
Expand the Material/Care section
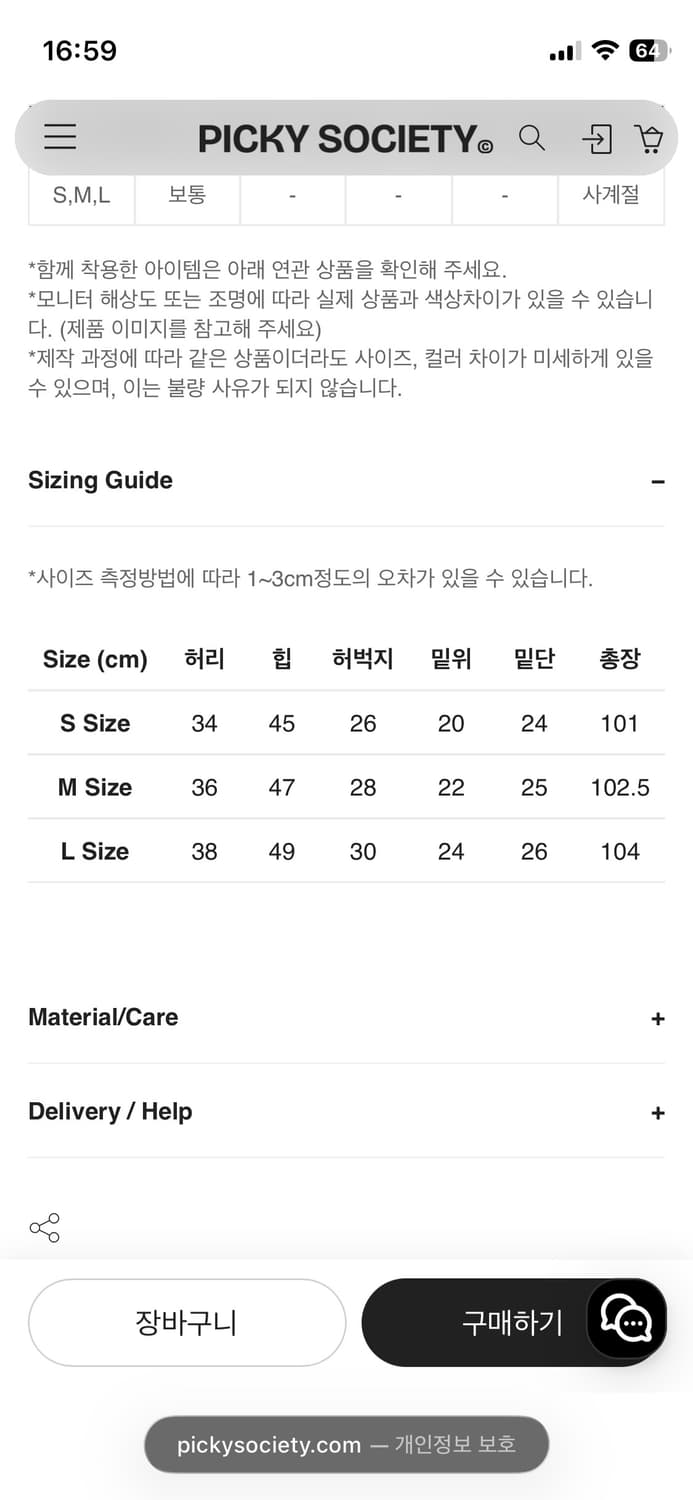pyautogui.click(x=658, y=1018)
